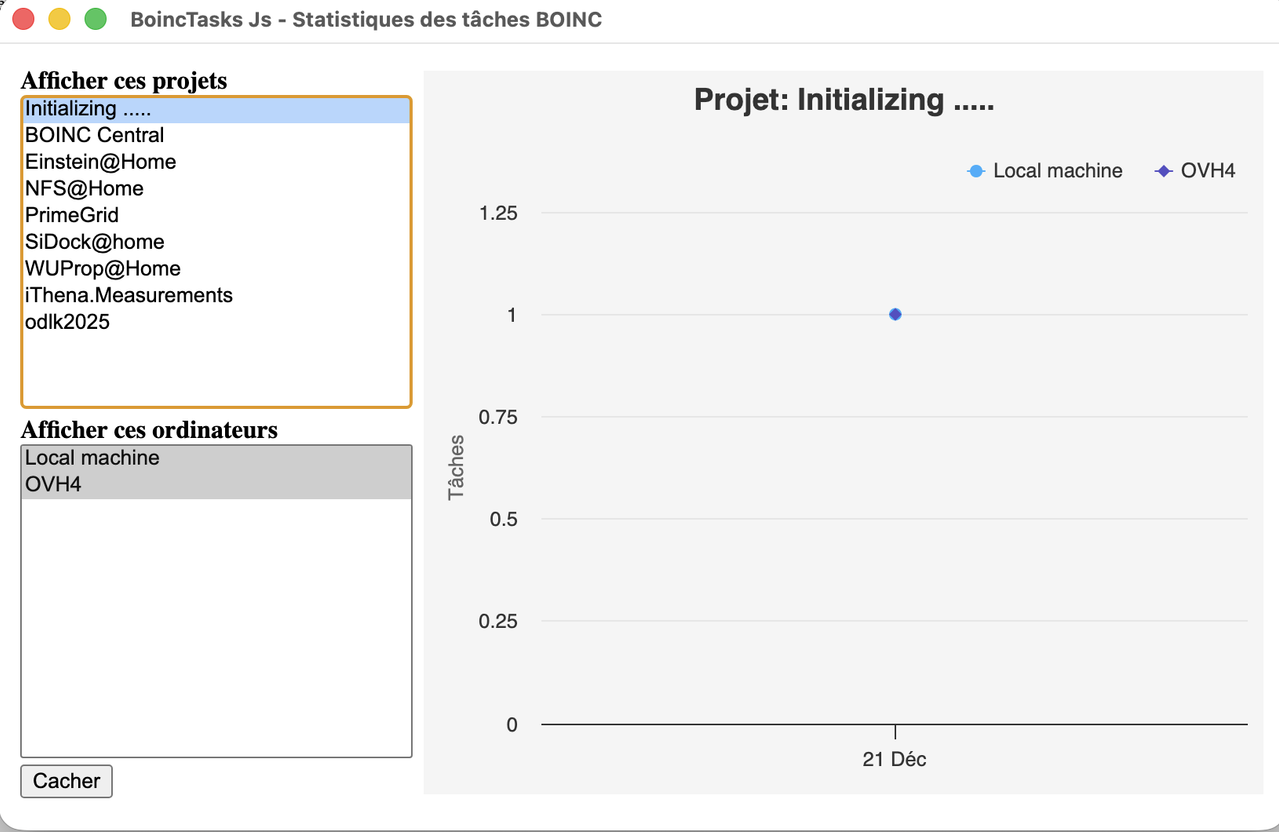Click the 1.25 y-axis label

[498, 213]
